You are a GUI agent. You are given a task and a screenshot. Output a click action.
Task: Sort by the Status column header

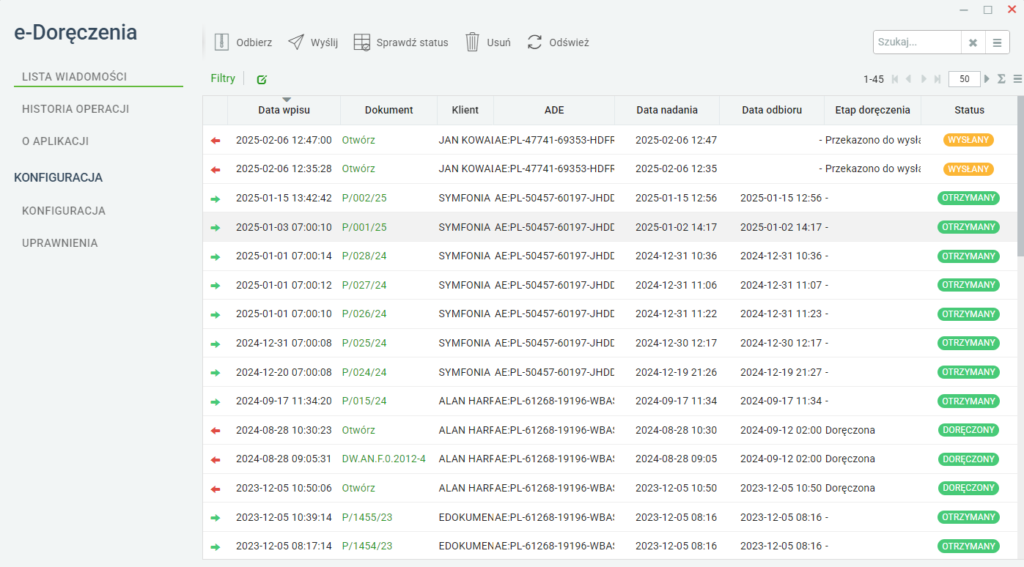[x=969, y=110]
